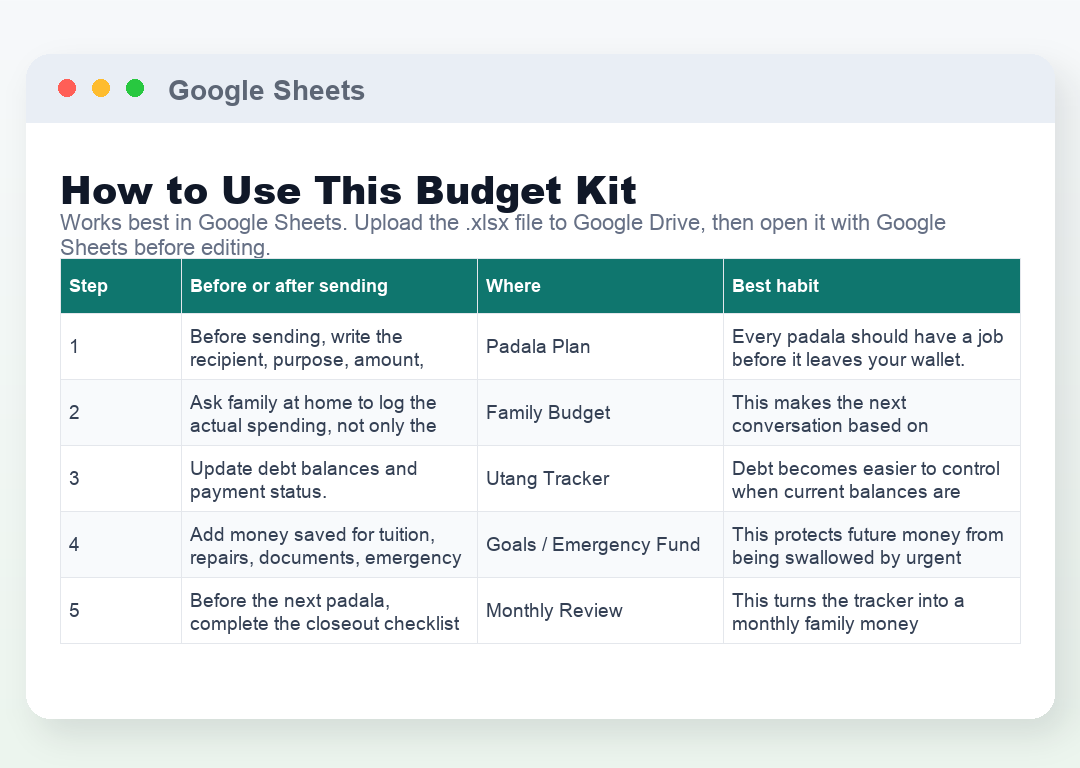The height and width of the screenshot is (768, 1080).
Task: Click the Where column header
Action: [600, 286]
